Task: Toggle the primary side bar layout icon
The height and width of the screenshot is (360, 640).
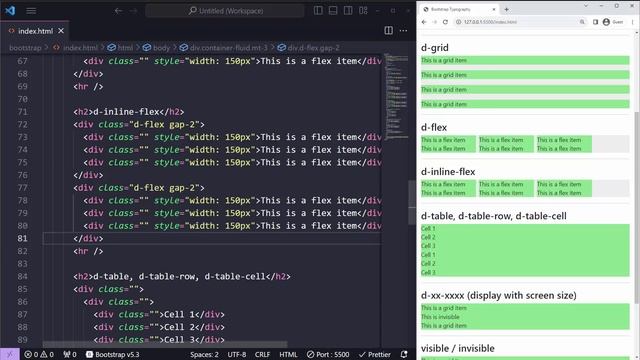Action: (318, 11)
